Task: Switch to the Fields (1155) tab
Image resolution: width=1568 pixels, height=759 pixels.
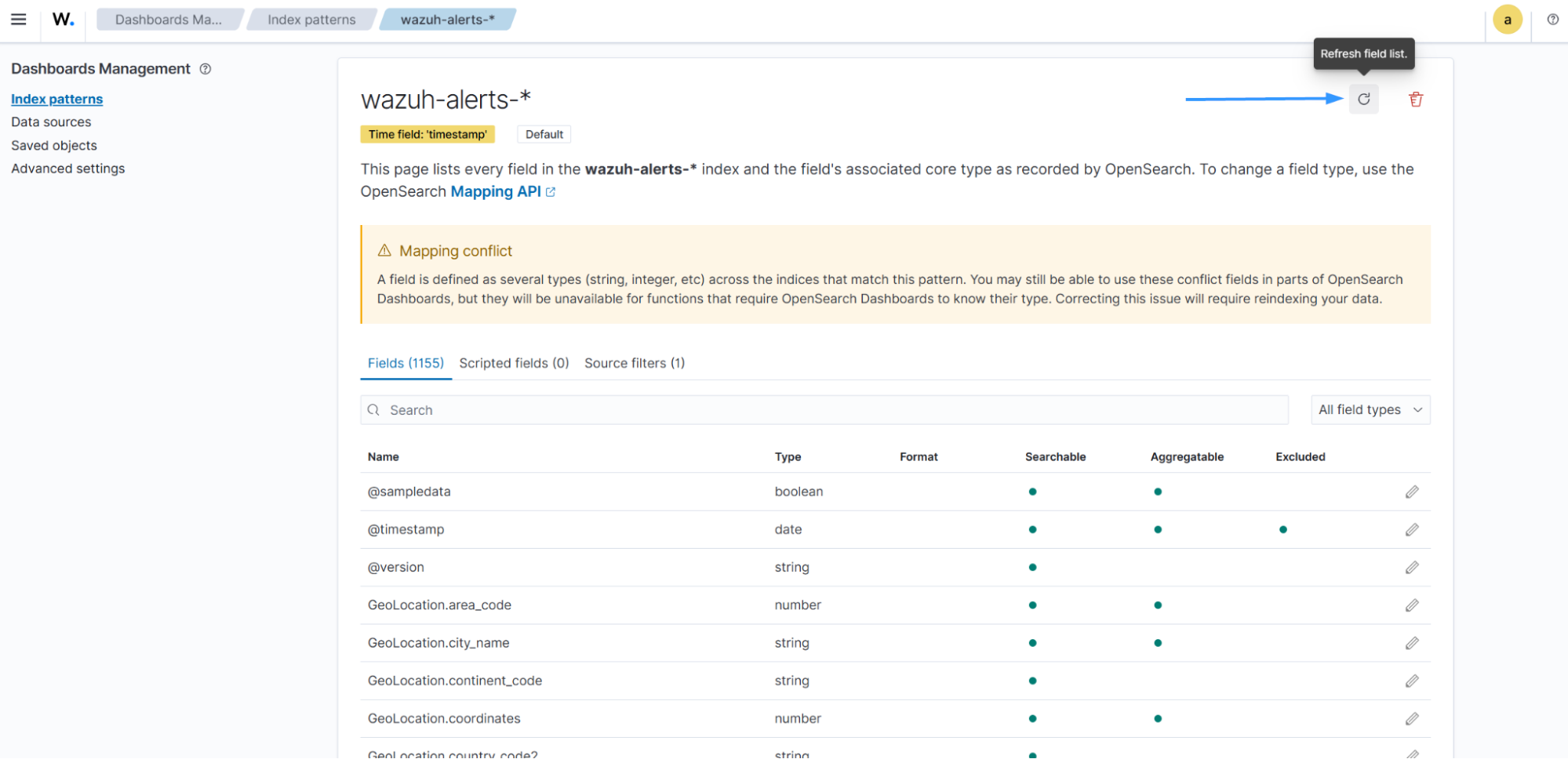Action: tap(406, 363)
